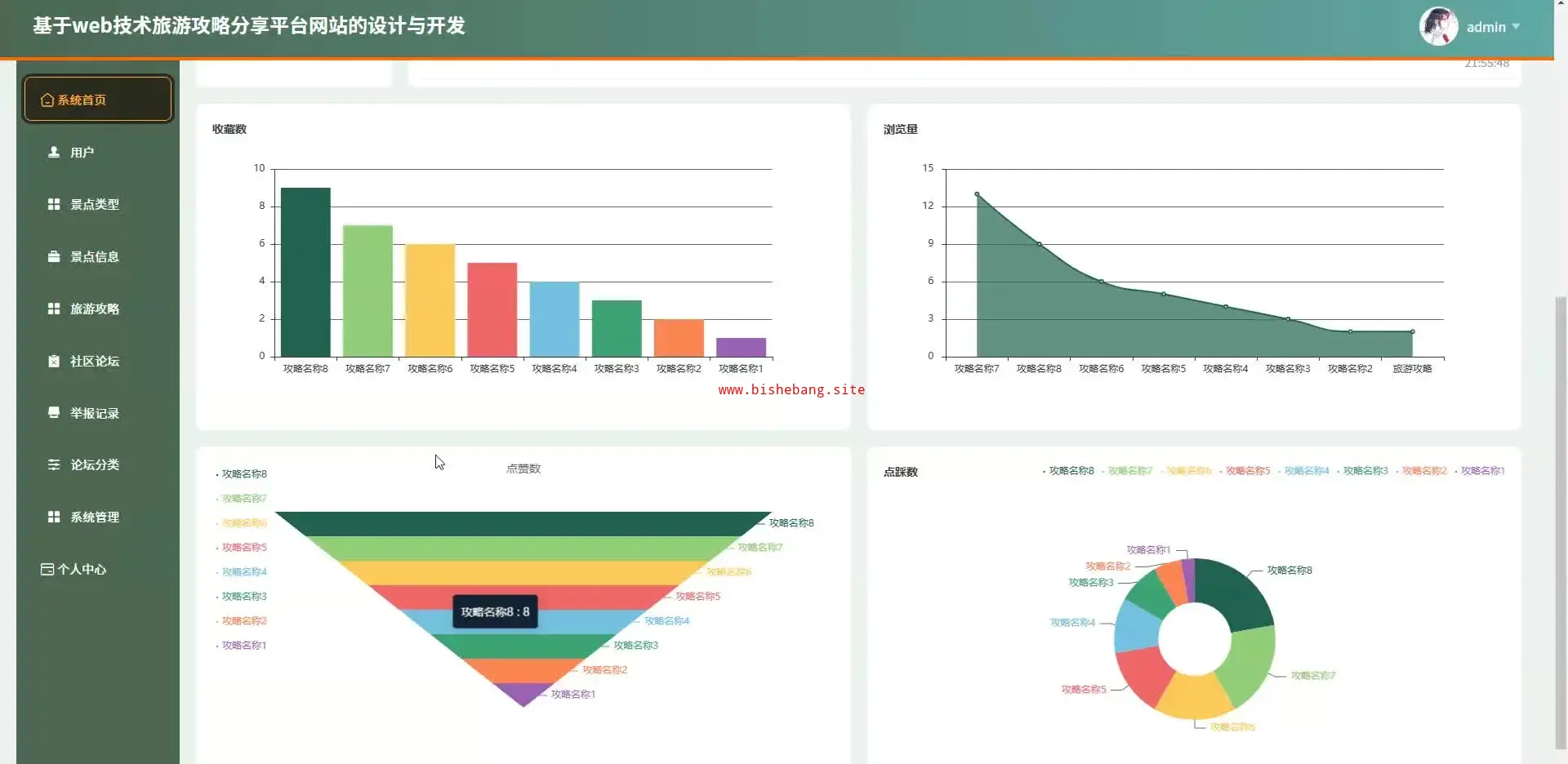
Task: Toggle 攻略名称6 in the 点踩数 pie legend
Action: pos(1186,471)
